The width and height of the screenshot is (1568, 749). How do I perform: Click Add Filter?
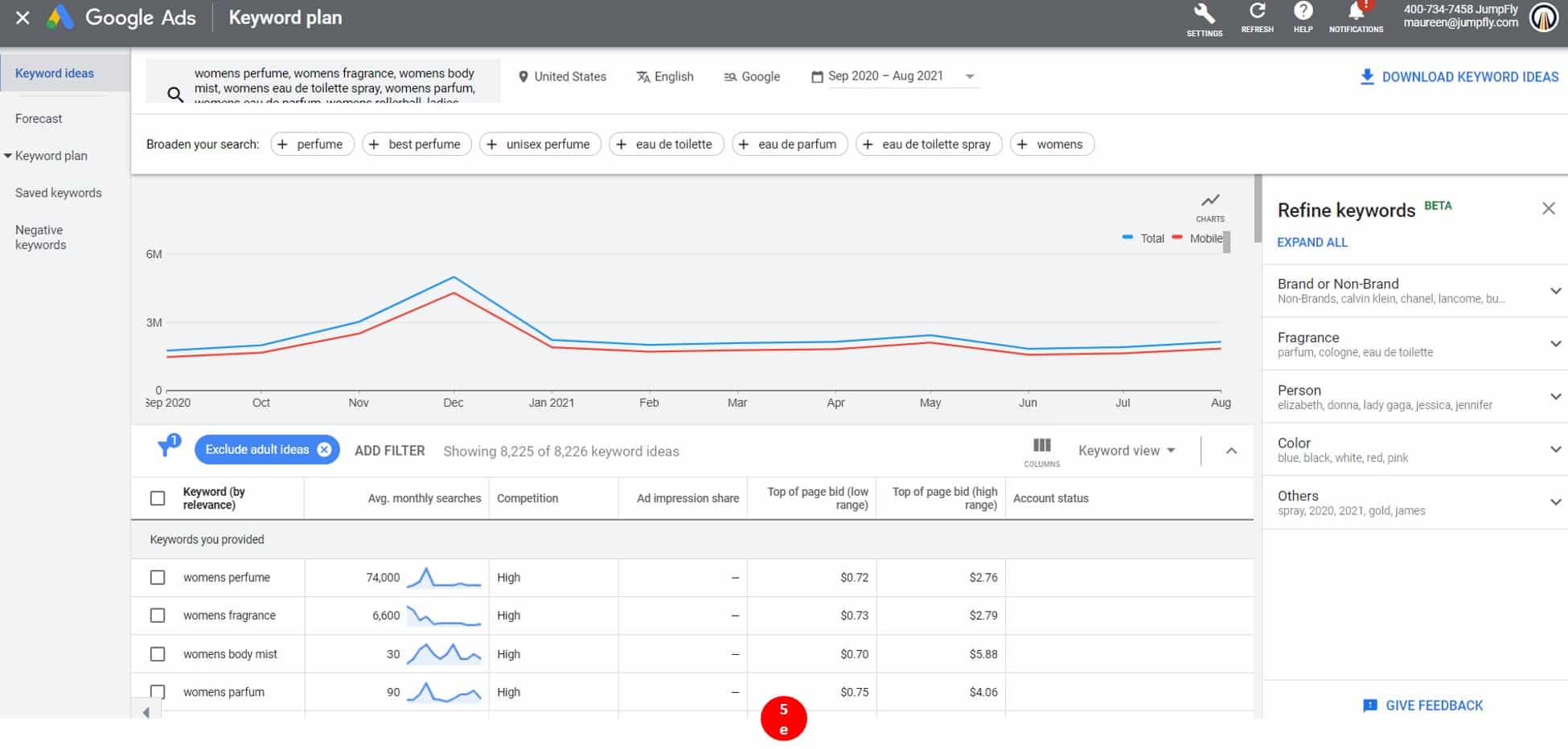389,451
